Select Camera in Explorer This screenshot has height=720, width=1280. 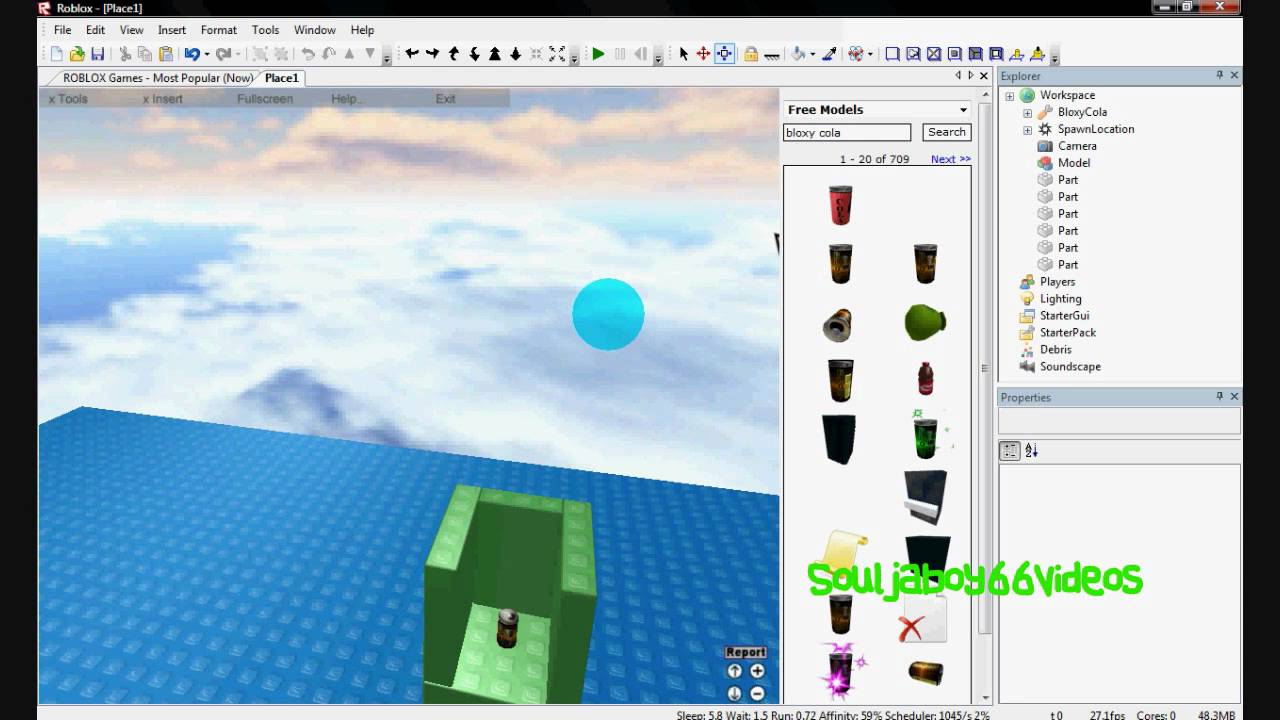click(1077, 146)
